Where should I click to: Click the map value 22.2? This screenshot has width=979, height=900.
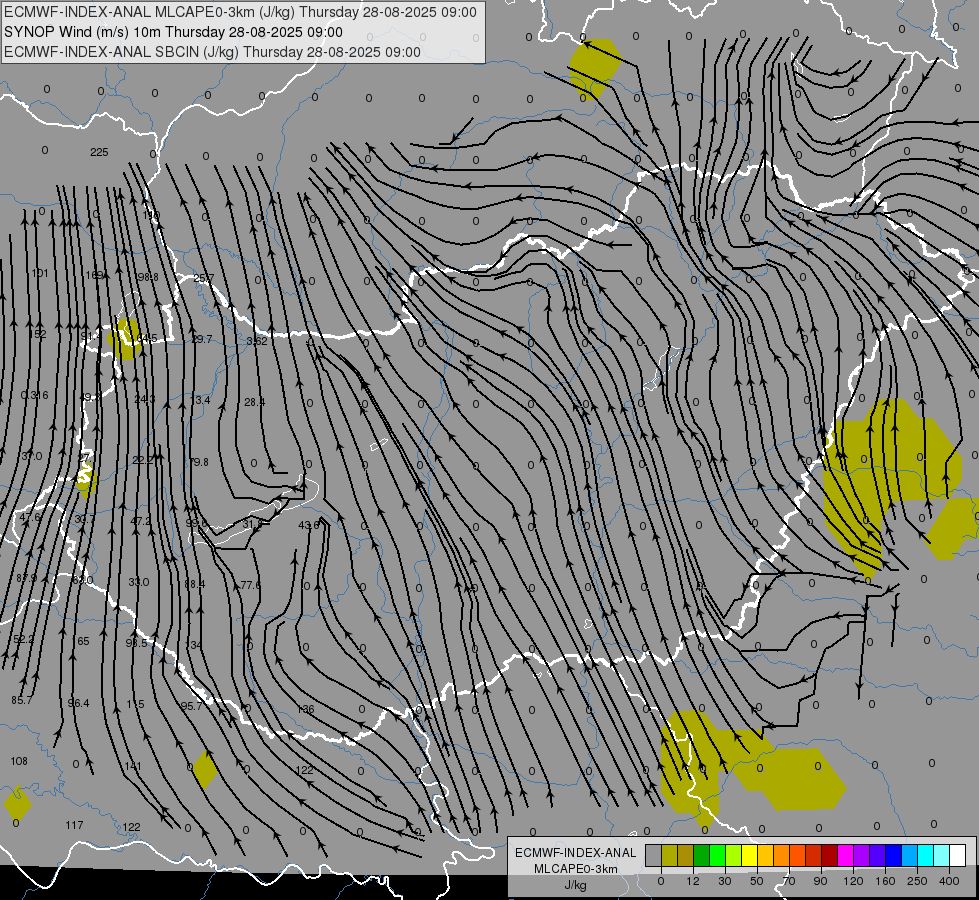(143, 460)
